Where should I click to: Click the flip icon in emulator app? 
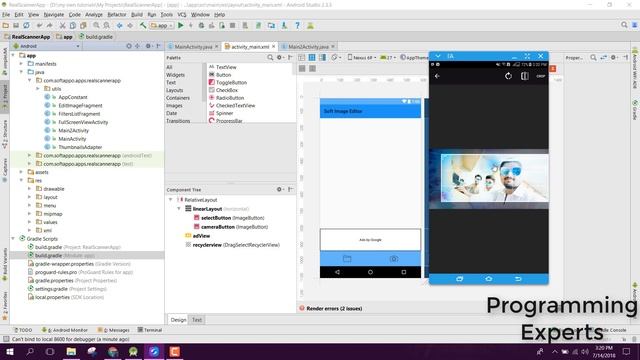click(x=524, y=76)
